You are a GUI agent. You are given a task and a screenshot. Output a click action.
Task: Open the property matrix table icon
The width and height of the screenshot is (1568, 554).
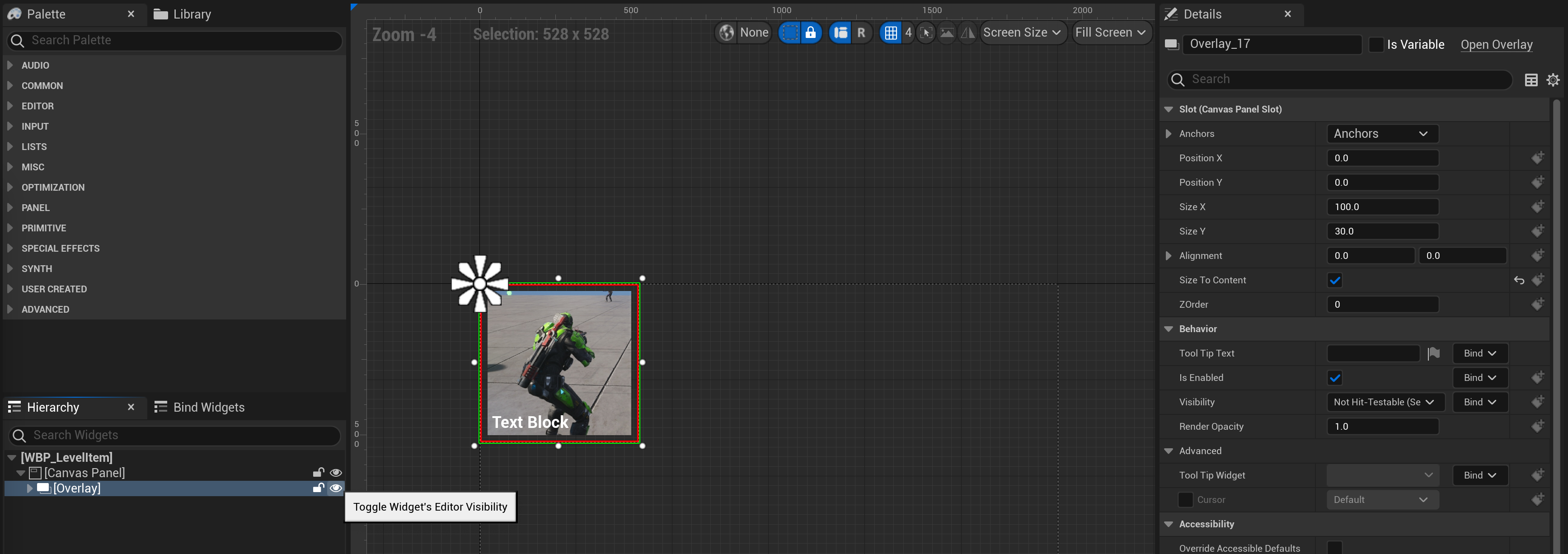click(1531, 80)
